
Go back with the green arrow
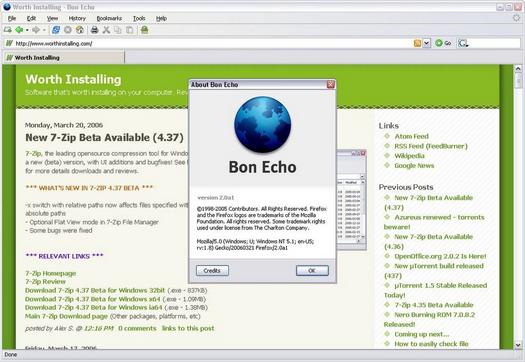[x=19, y=30]
